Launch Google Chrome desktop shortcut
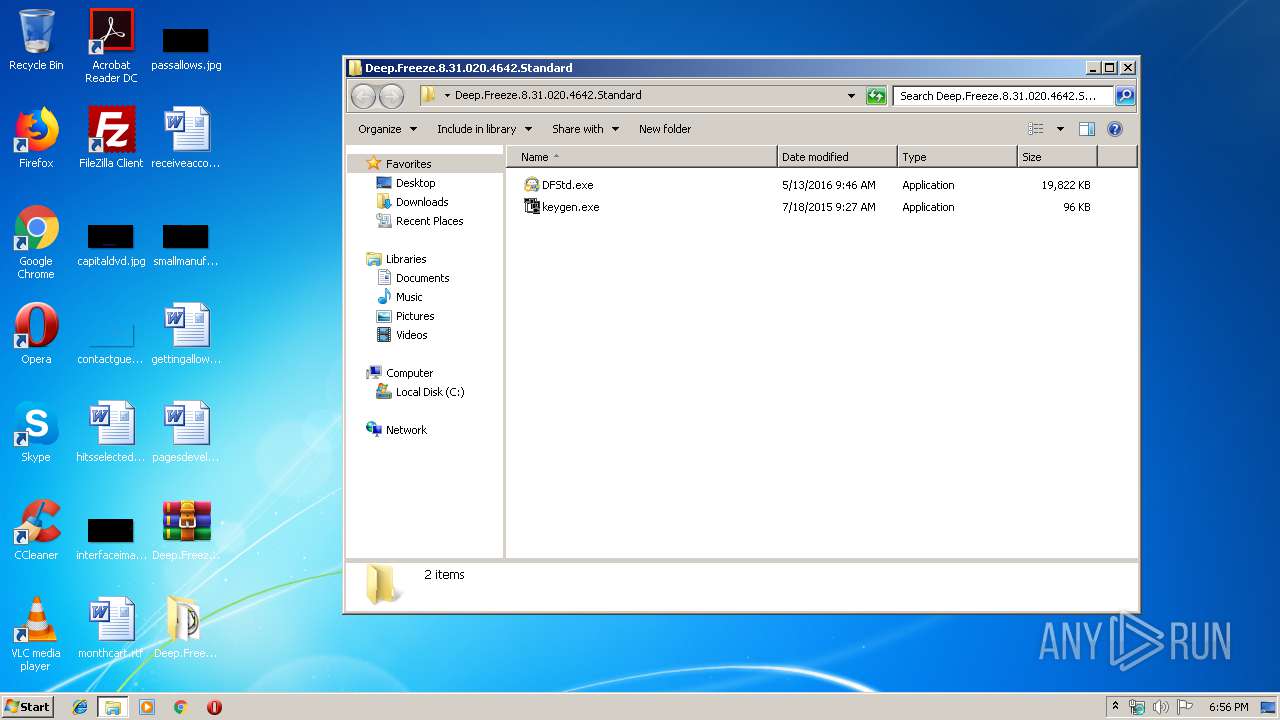The width and height of the screenshot is (1280, 720). 36,242
